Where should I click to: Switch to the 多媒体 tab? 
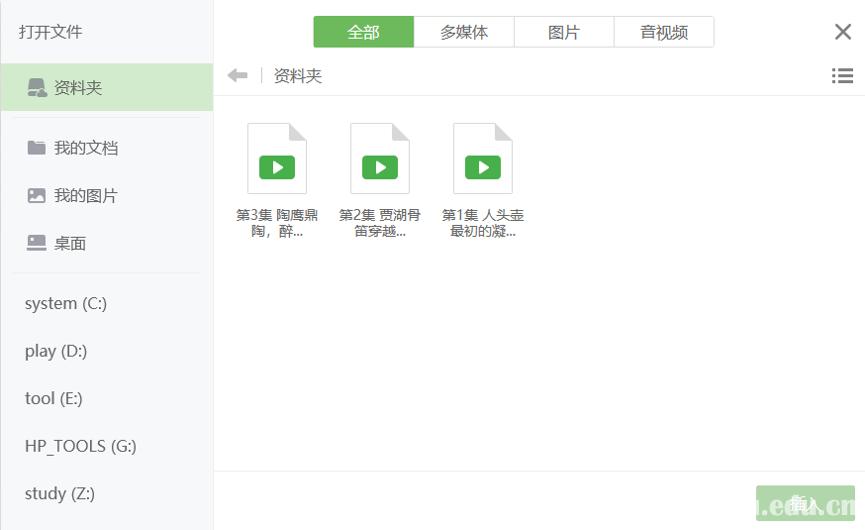tap(464, 32)
